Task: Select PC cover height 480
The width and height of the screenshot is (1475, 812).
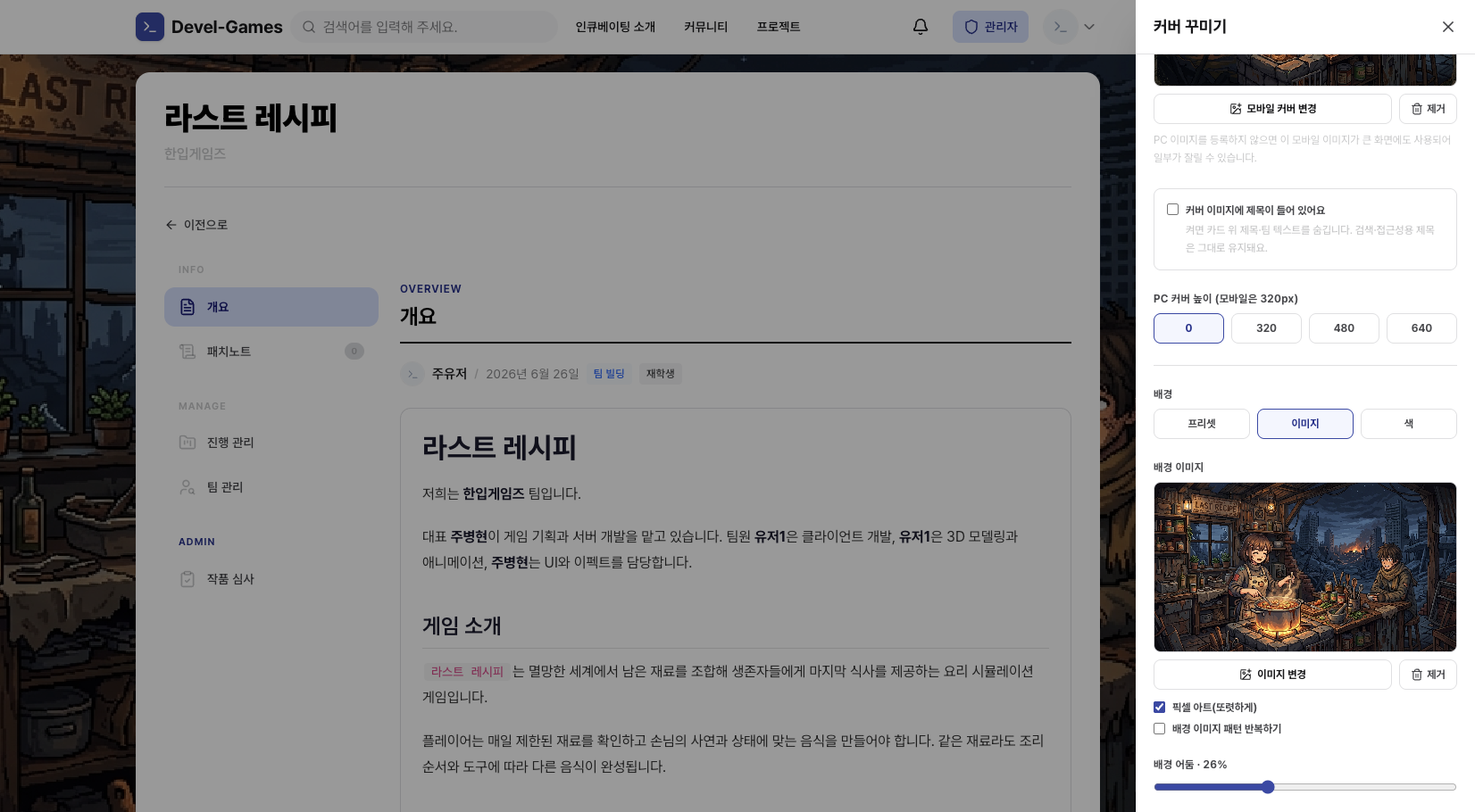Action: point(1344,328)
